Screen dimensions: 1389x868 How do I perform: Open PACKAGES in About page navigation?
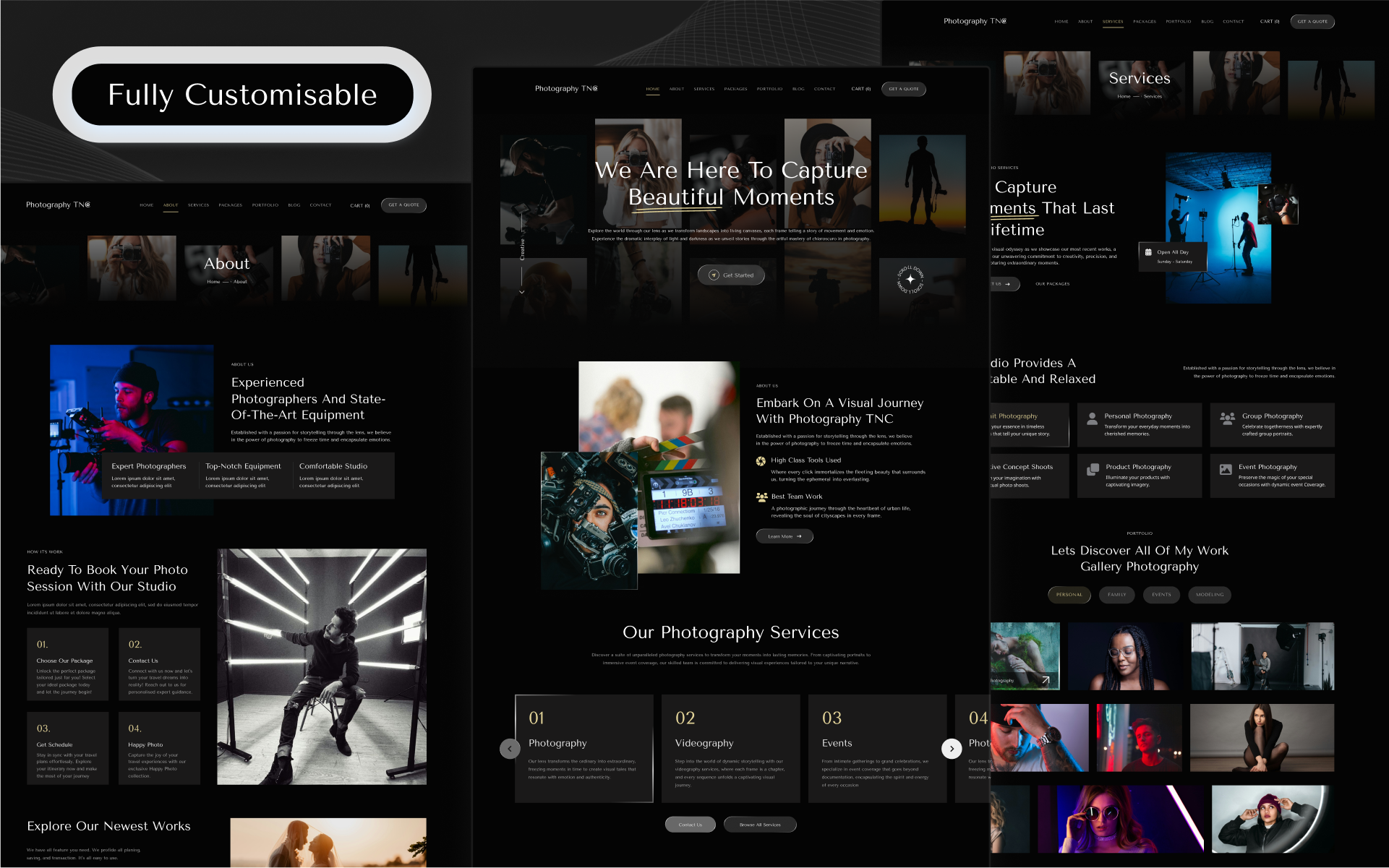click(231, 205)
